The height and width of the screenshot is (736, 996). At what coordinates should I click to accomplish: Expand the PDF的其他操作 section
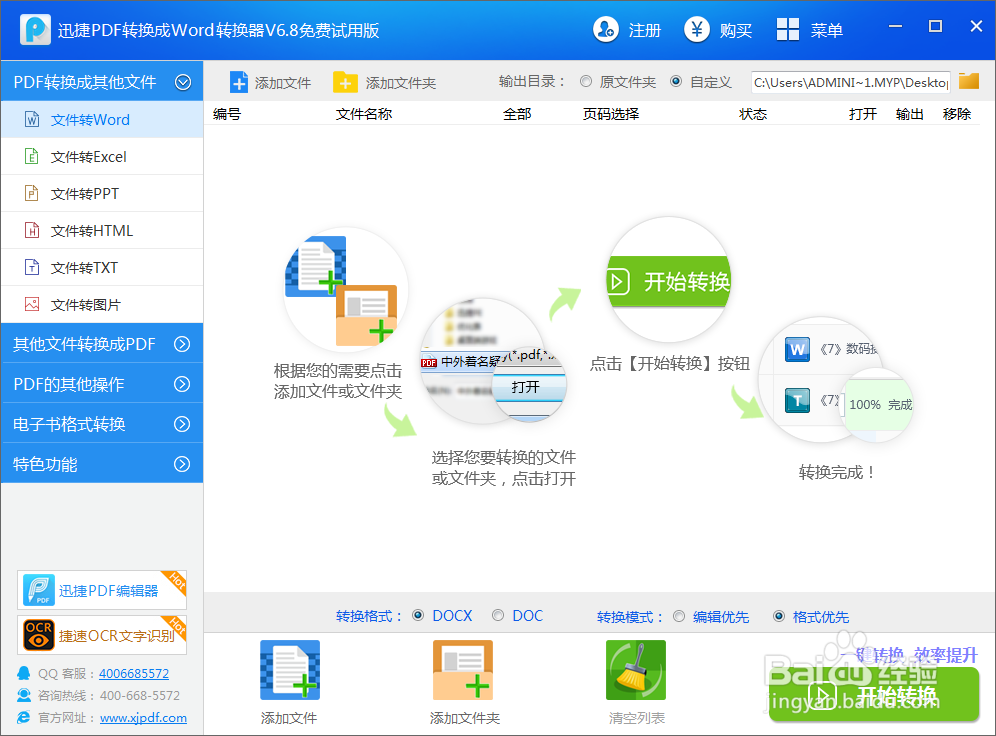click(x=102, y=384)
